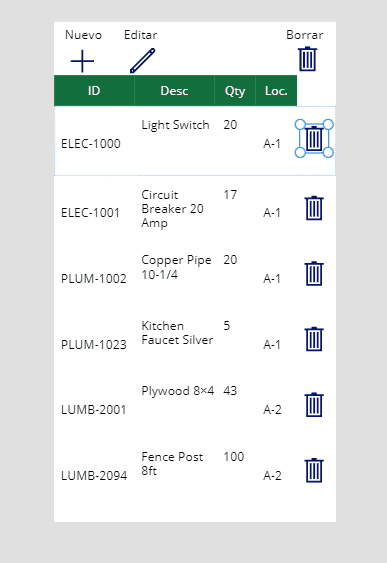Screen dimensions: 387x563
Task: Select the Circuit Breaker 20 Amp description
Action: coord(172,209)
